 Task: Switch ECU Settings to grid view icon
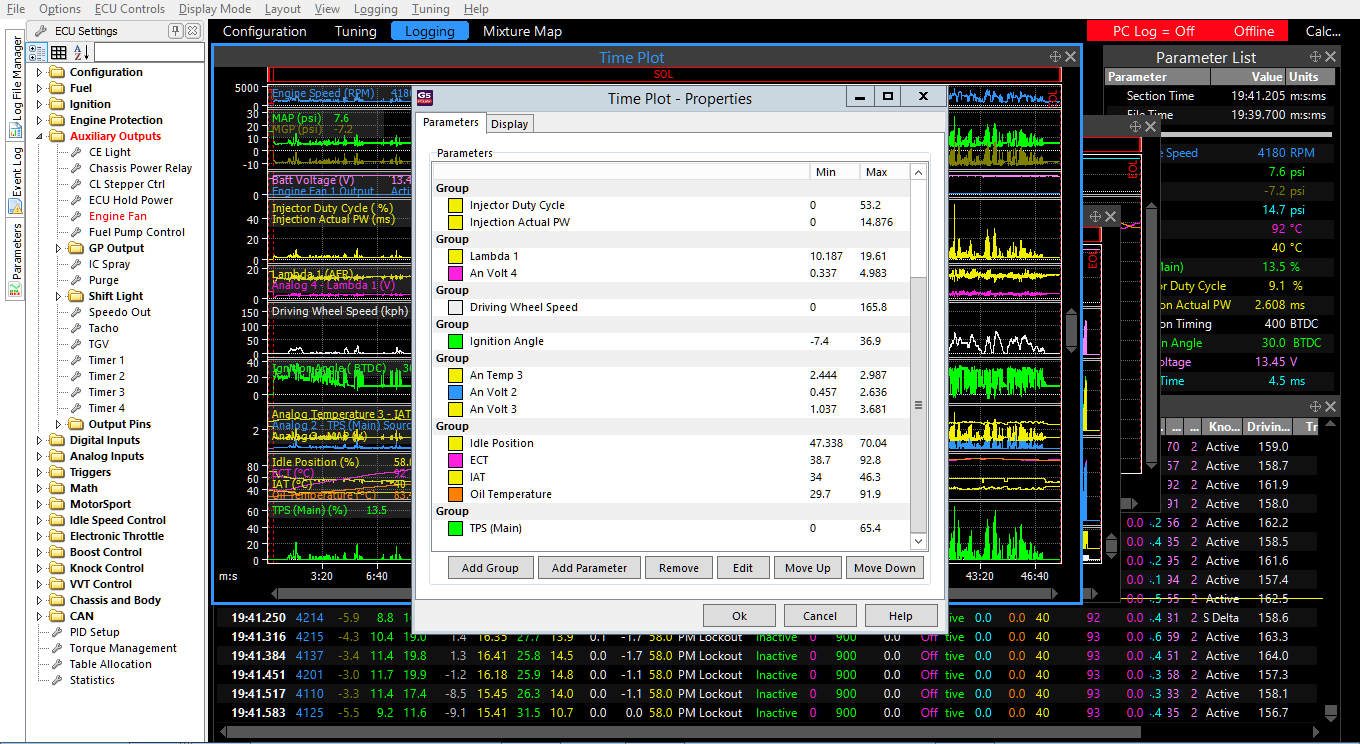pyautogui.click(x=59, y=52)
